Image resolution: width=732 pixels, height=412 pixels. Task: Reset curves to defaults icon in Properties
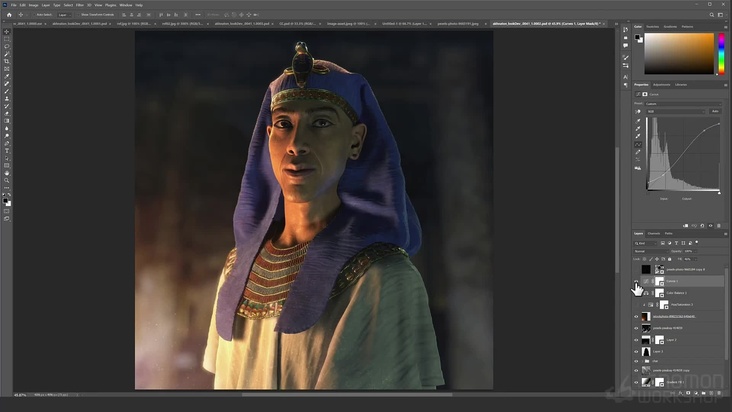702,226
